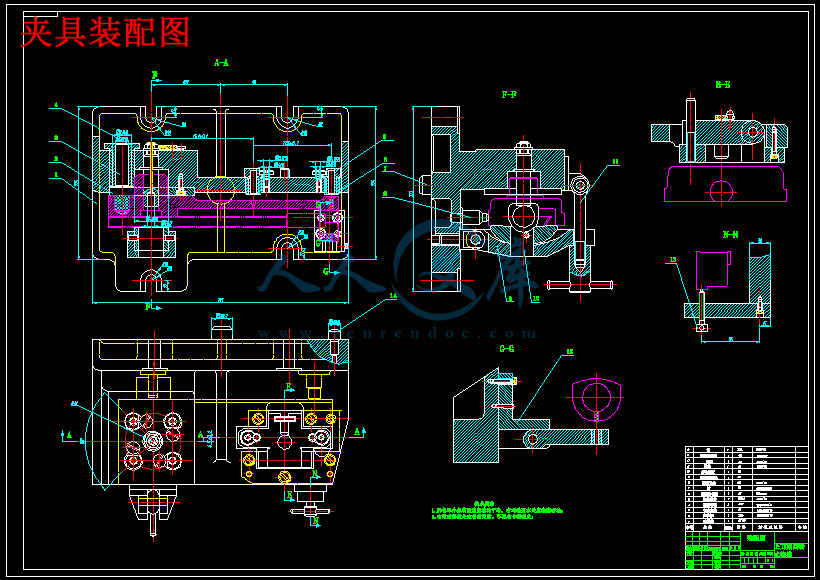820x580 pixels.
Task: Click part balloon number 10 under F-F view
Action: pos(536,299)
